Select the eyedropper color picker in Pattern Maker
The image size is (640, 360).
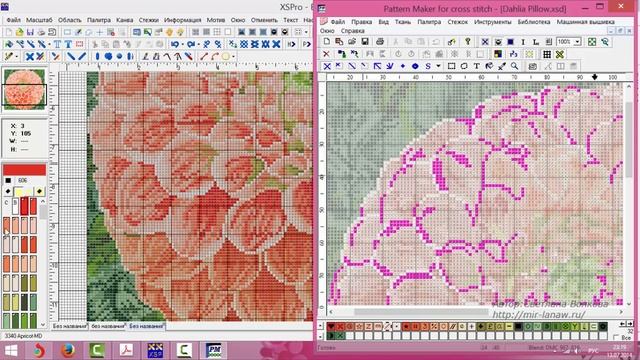pyautogui.click(x=502, y=66)
